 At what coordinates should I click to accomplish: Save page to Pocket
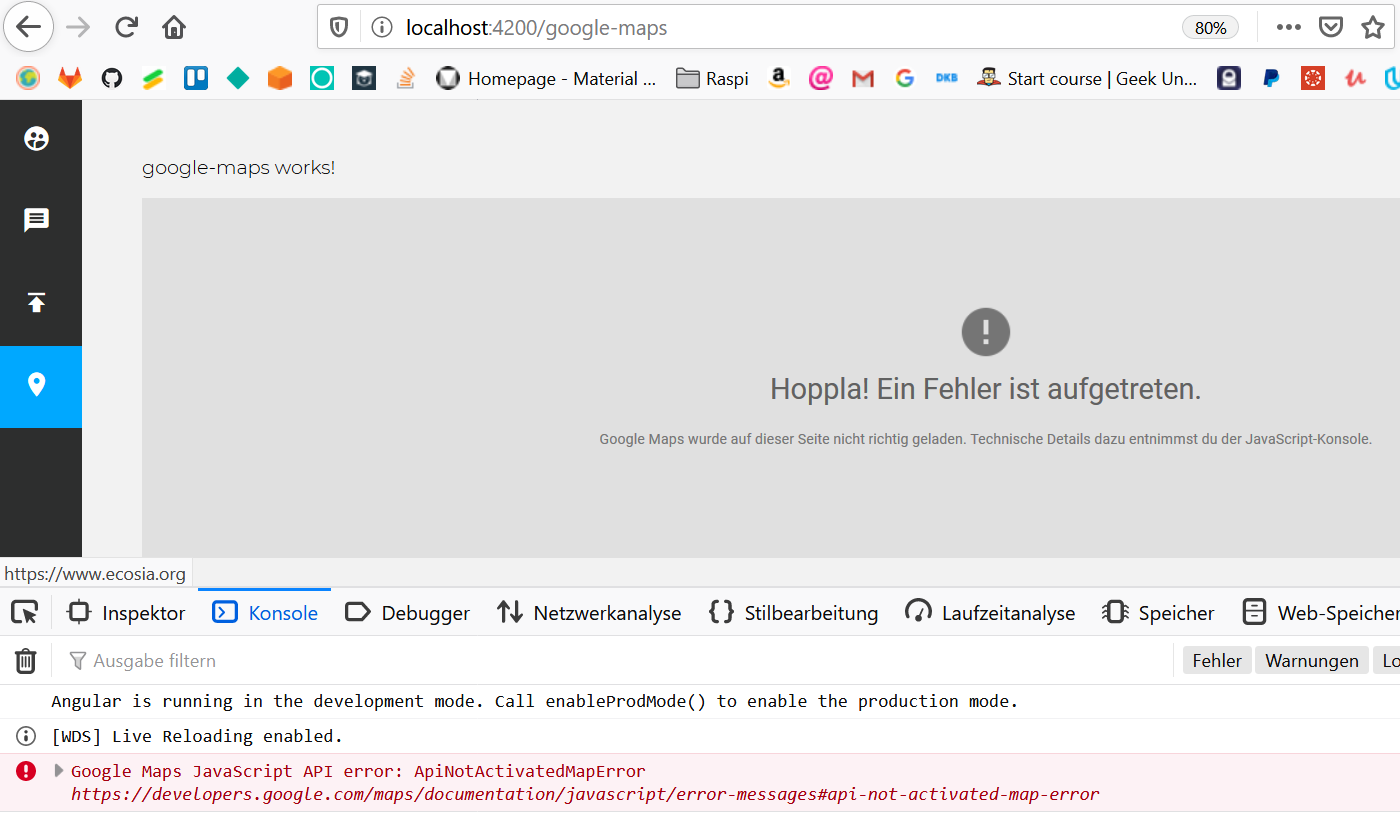1330,27
